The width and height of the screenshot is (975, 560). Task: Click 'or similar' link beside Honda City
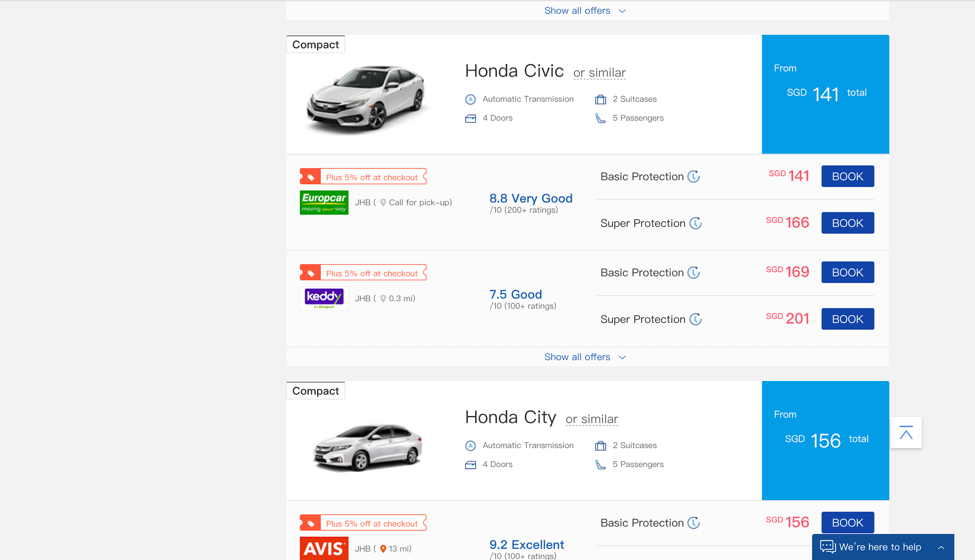[591, 419]
